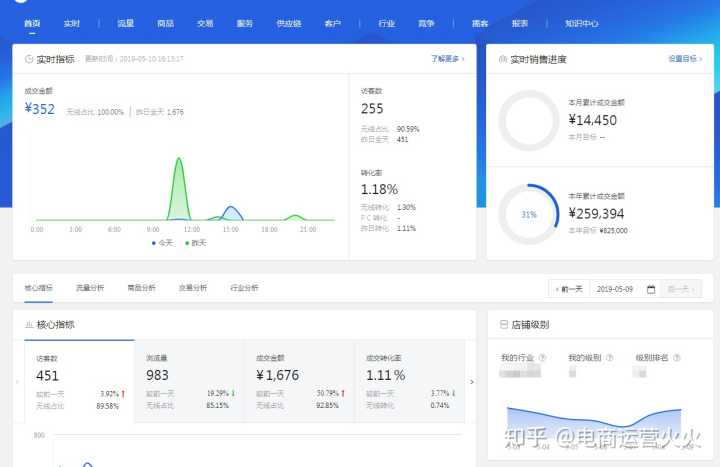Click the help icon next to 我的行业
Viewport: 720px width, 467px height.
542,358
